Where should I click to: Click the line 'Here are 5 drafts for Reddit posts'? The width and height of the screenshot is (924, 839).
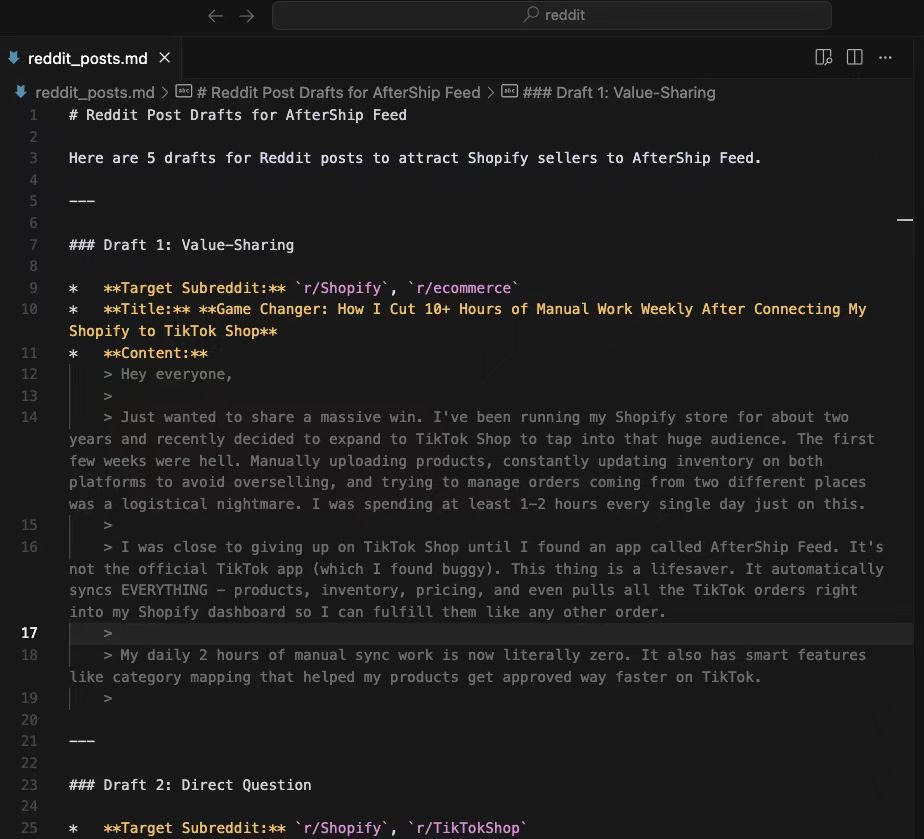point(415,158)
